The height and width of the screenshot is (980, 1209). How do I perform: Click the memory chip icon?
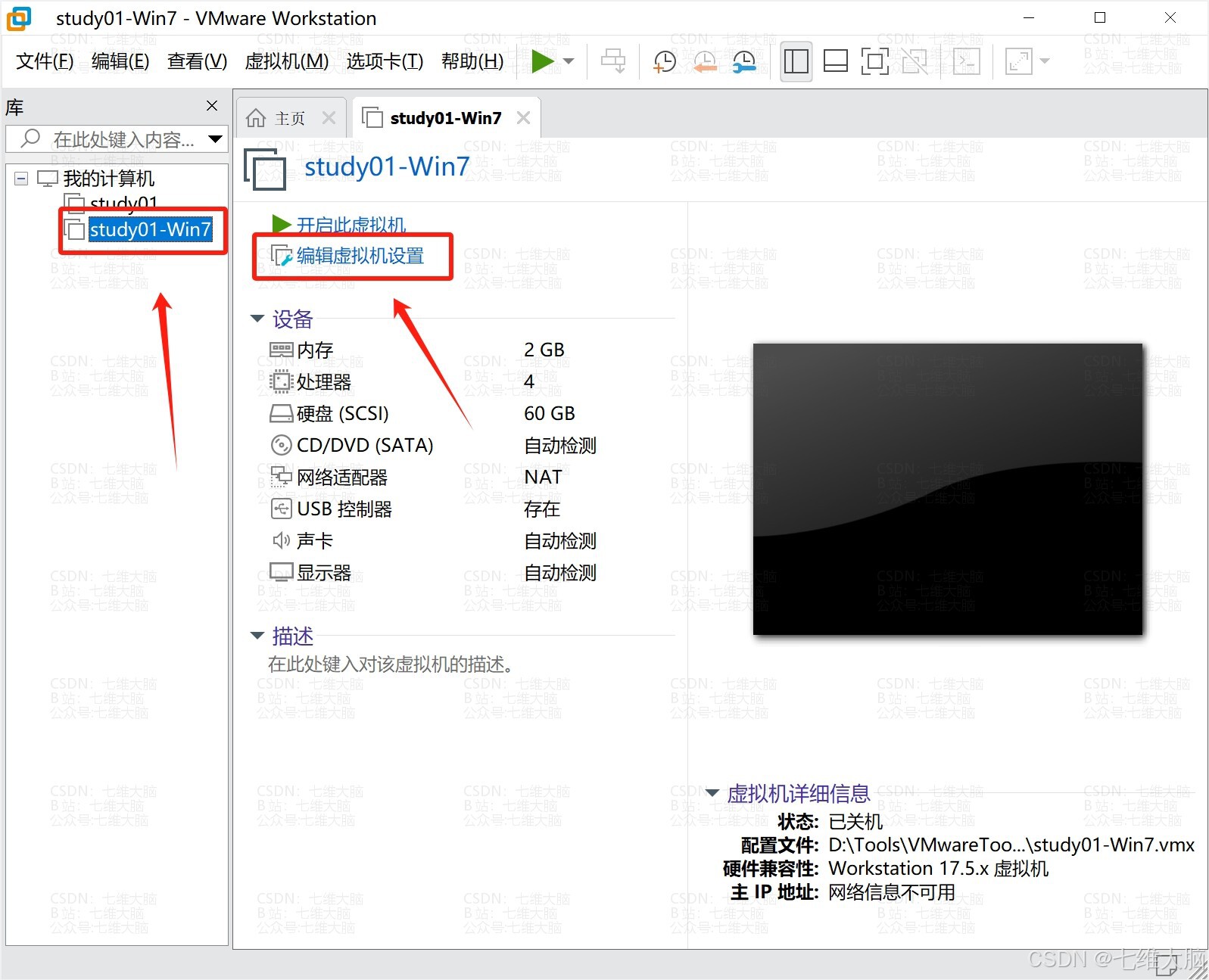[x=281, y=350]
